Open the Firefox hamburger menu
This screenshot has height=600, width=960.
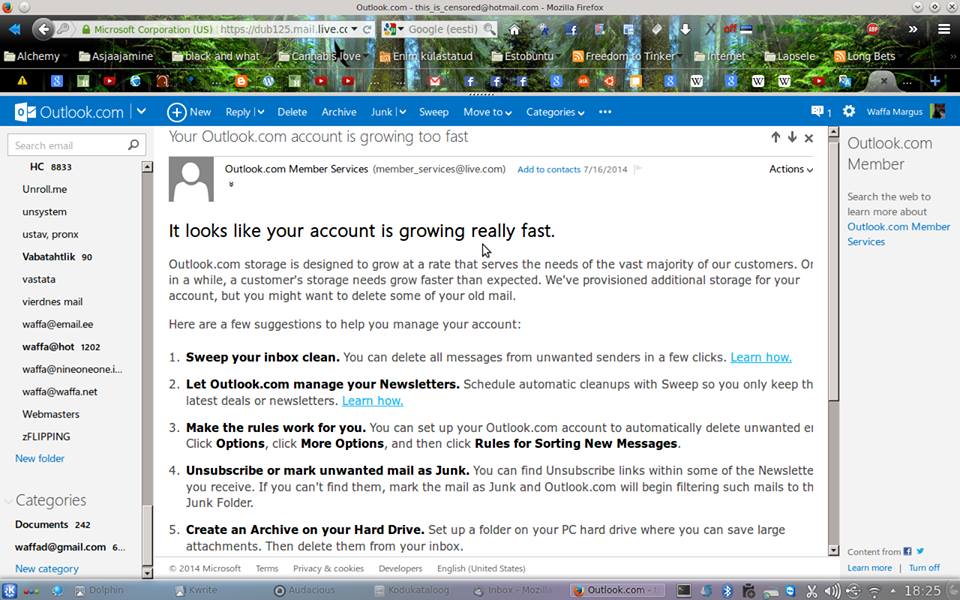[x=944, y=29]
